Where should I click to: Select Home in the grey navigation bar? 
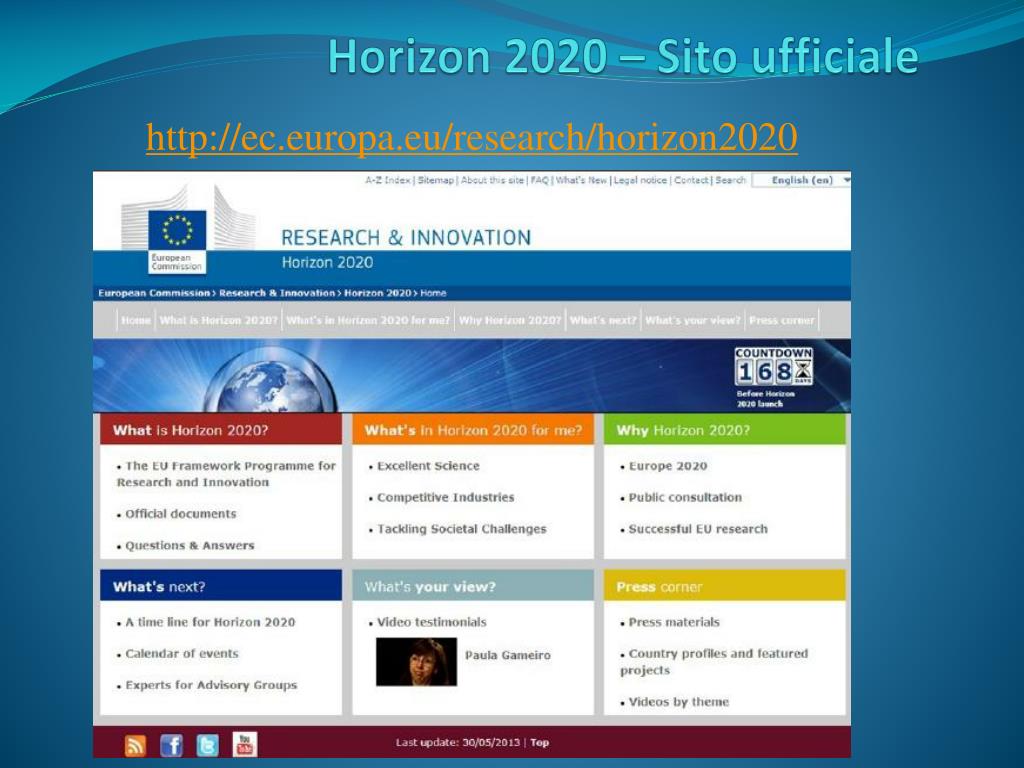(136, 320)
